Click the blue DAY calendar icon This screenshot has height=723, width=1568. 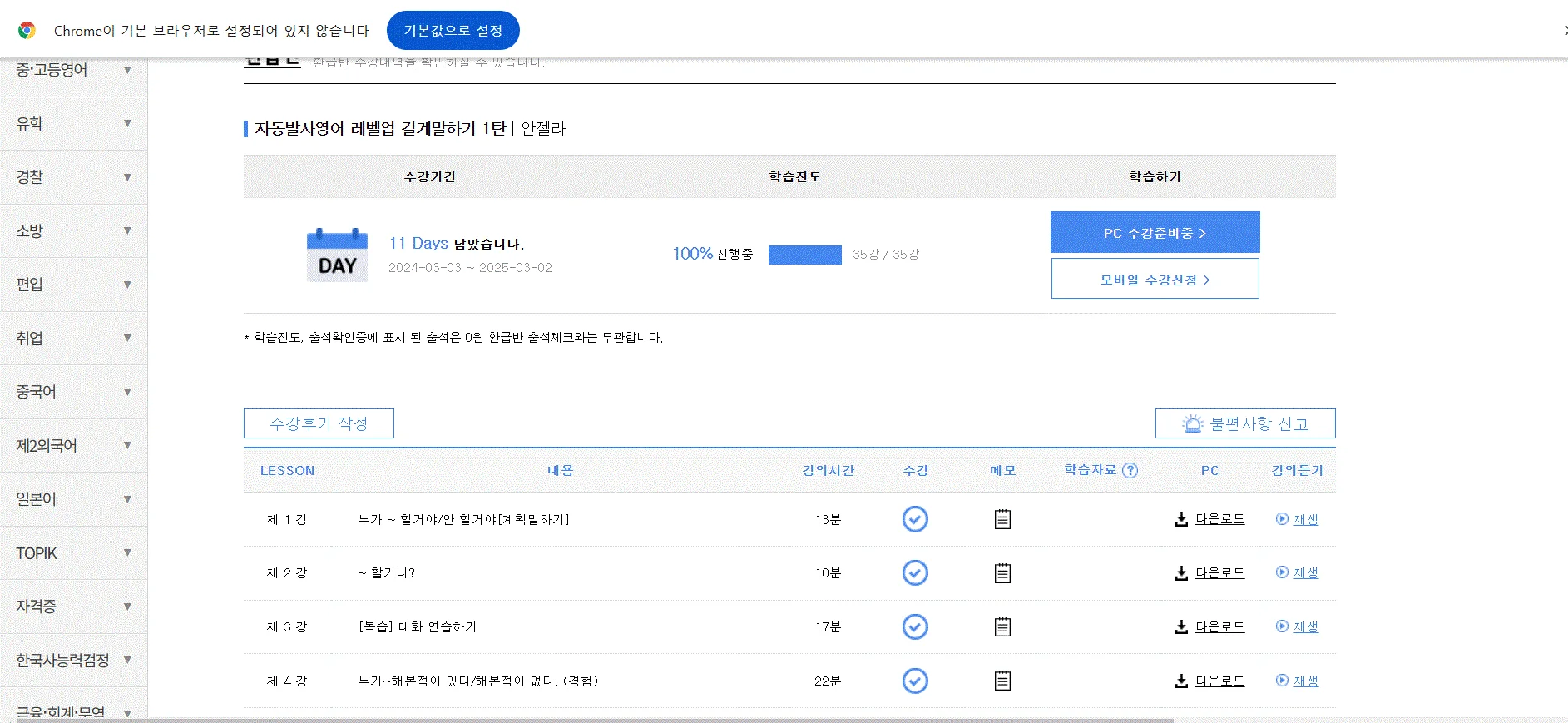click(x=337, y=255)
